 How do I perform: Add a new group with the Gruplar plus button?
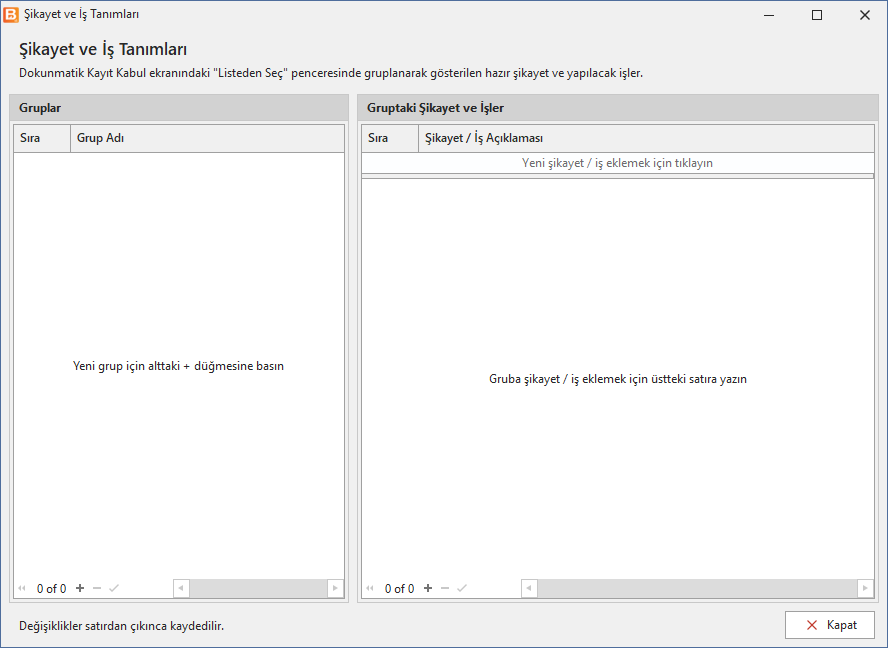[80, 588]
